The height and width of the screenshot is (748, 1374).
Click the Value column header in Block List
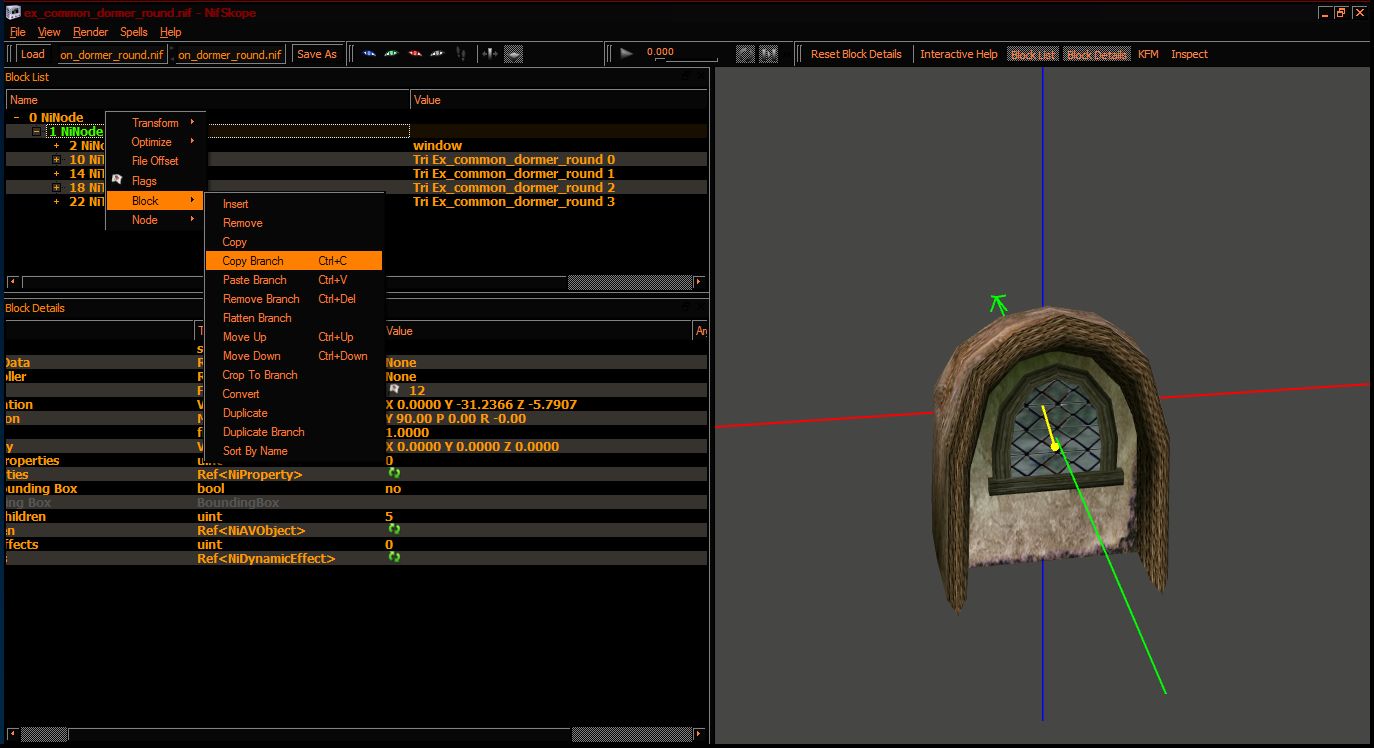[x=558, y=100]
